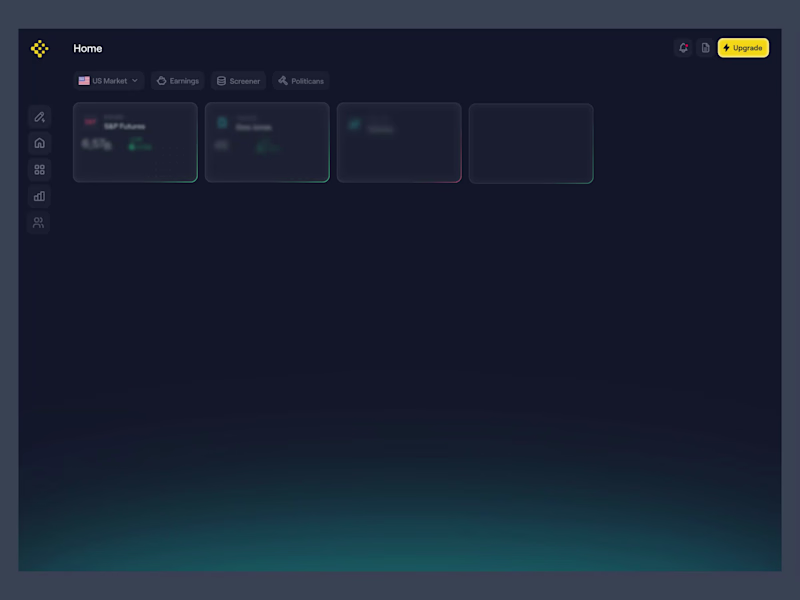This screenshot has height=600, width=800.
Task: Open the Dow Jones card
Action: [267, 142]
